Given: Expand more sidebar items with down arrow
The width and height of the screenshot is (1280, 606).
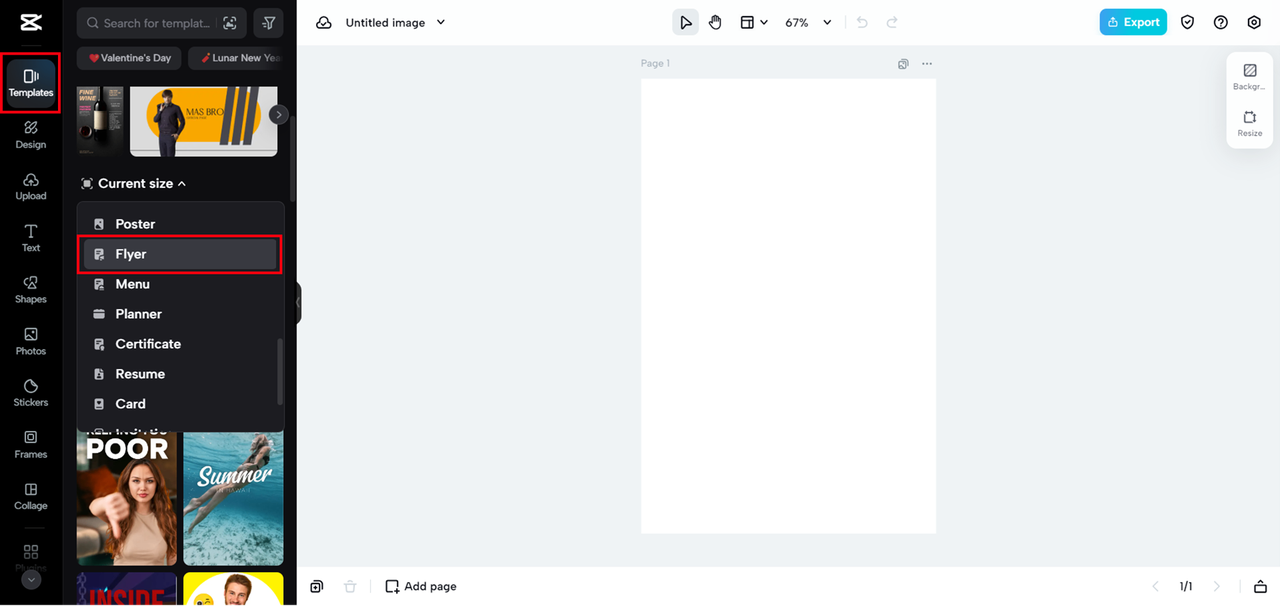Looking at the screenshot, I should point(31,579).
